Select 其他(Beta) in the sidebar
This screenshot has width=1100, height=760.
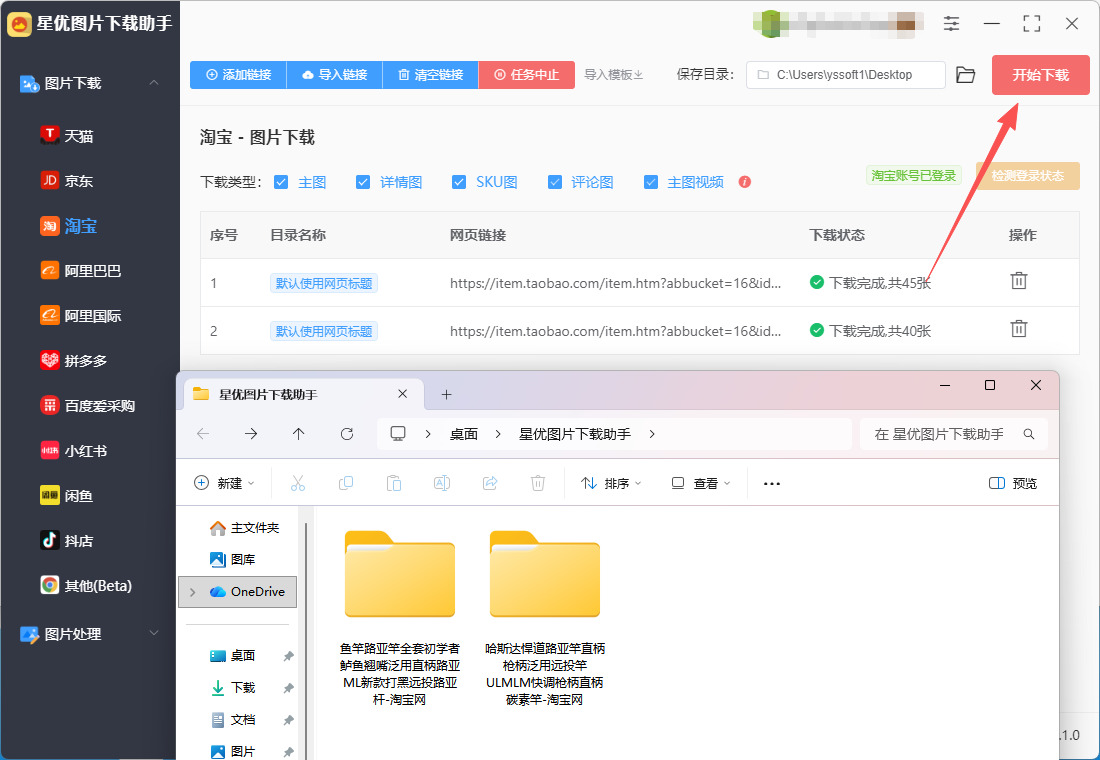click(86, 585)
